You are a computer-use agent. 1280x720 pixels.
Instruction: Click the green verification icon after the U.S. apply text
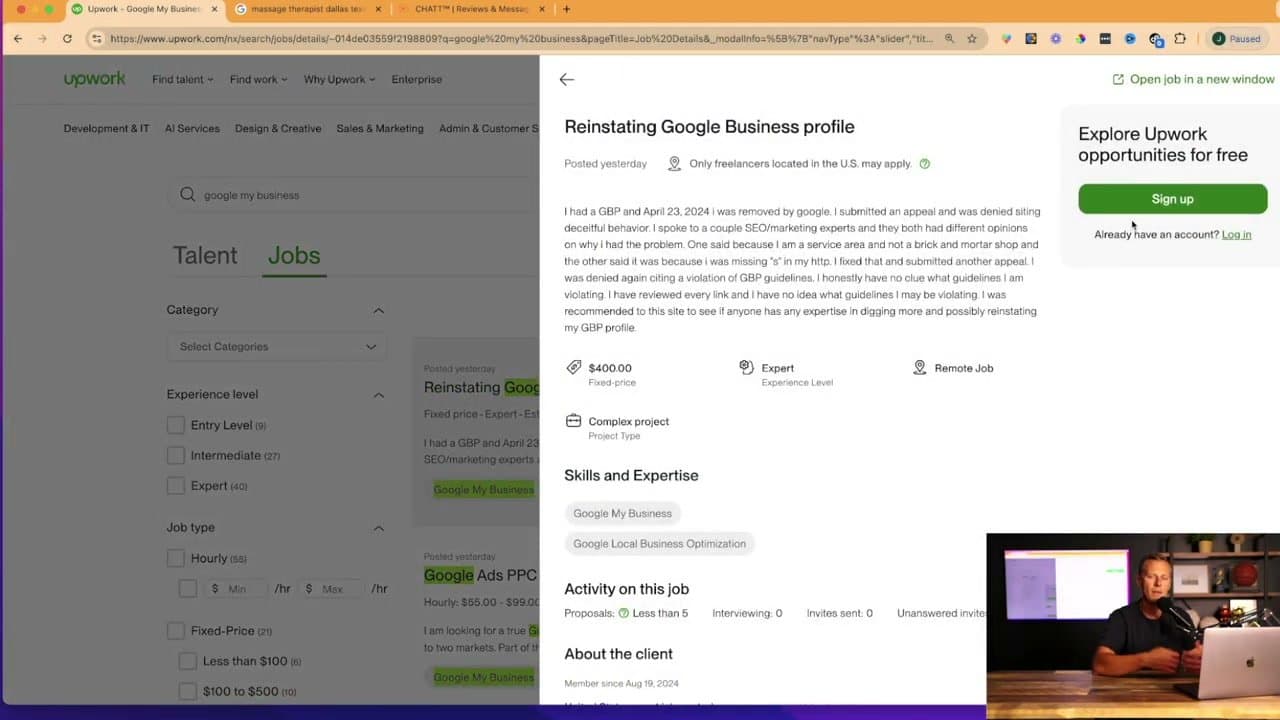coord(924,163)
